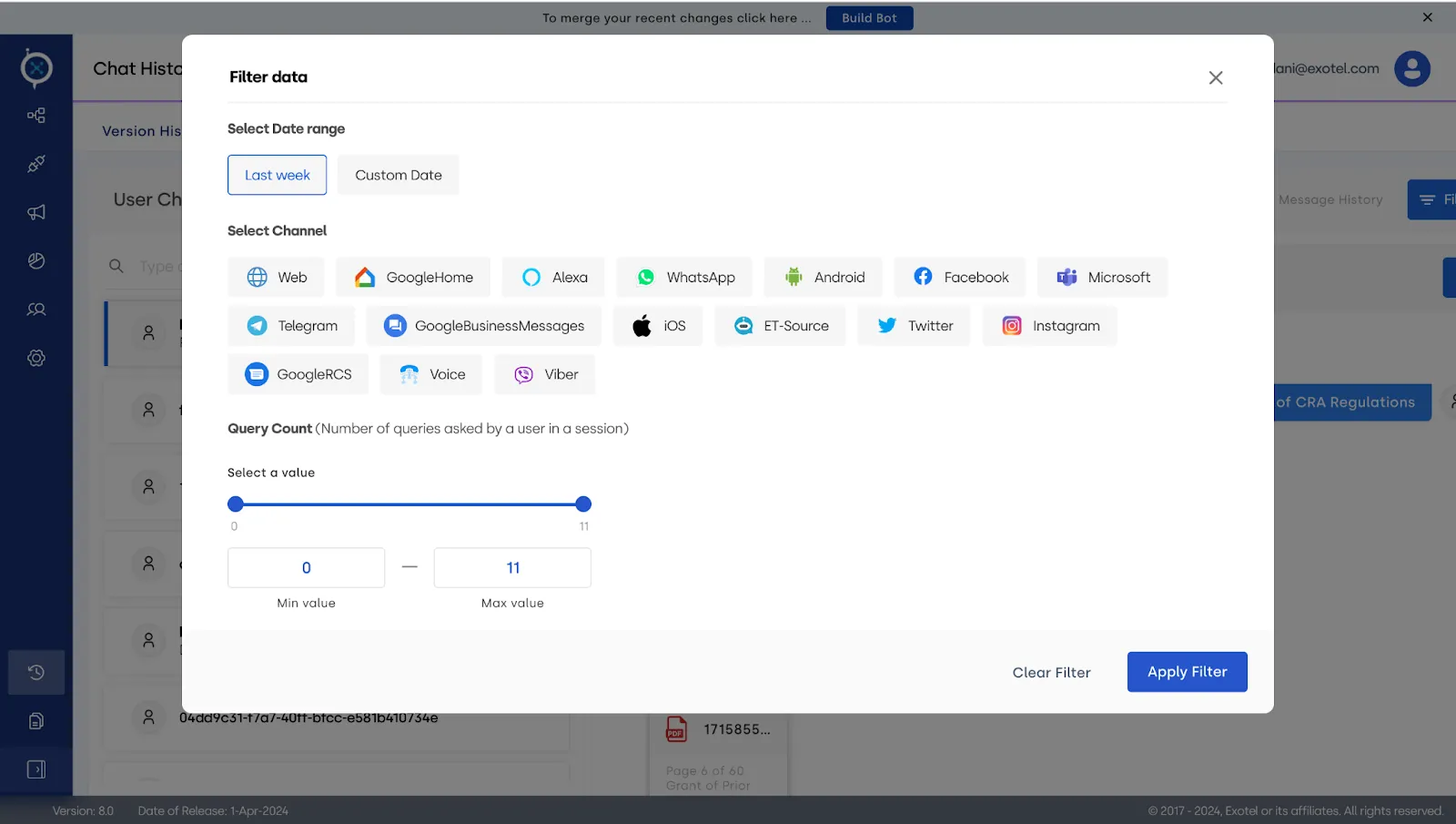Open the analytics chart sidebar icon
The width and height of the screenshot is (1456, 824).
[x=36, y=261]
